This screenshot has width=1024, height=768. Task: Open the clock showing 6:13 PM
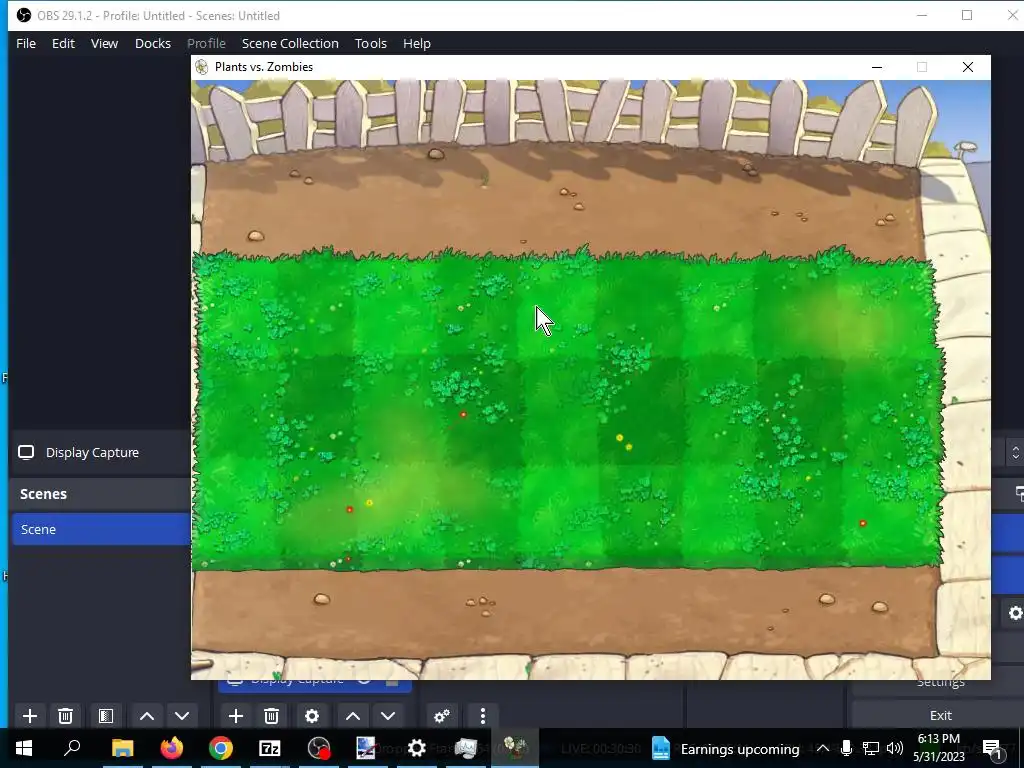[938, 748]
